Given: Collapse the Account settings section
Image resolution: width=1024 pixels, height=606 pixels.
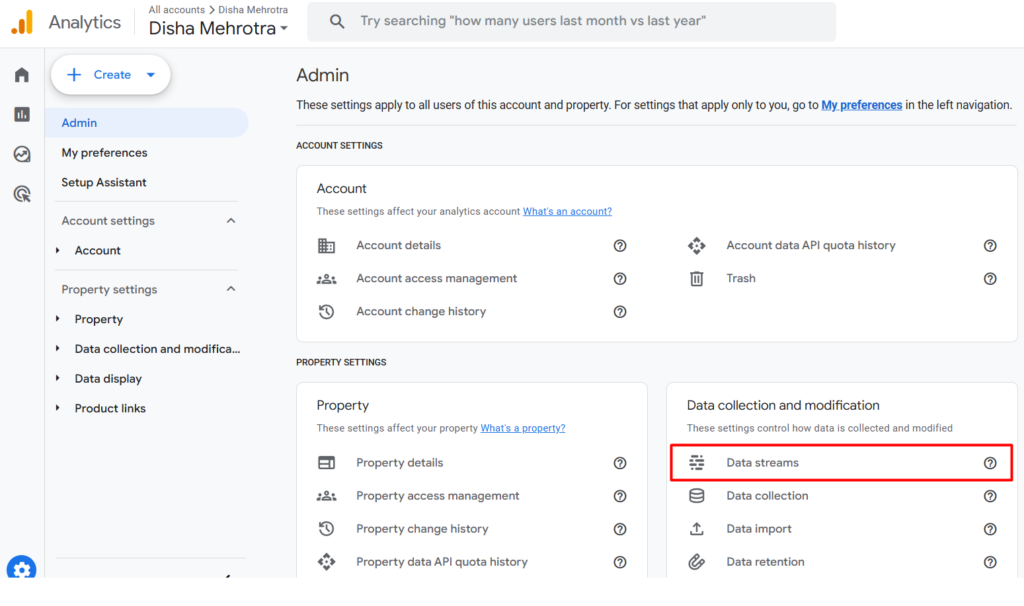Looking at the screenshot, I should click(231, 221).
